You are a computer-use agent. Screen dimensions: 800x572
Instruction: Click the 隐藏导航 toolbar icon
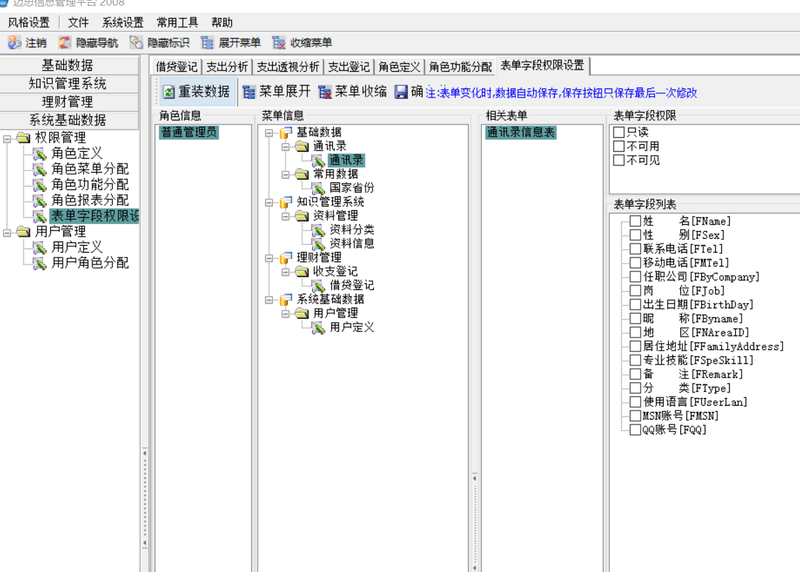tap(65, 43)
